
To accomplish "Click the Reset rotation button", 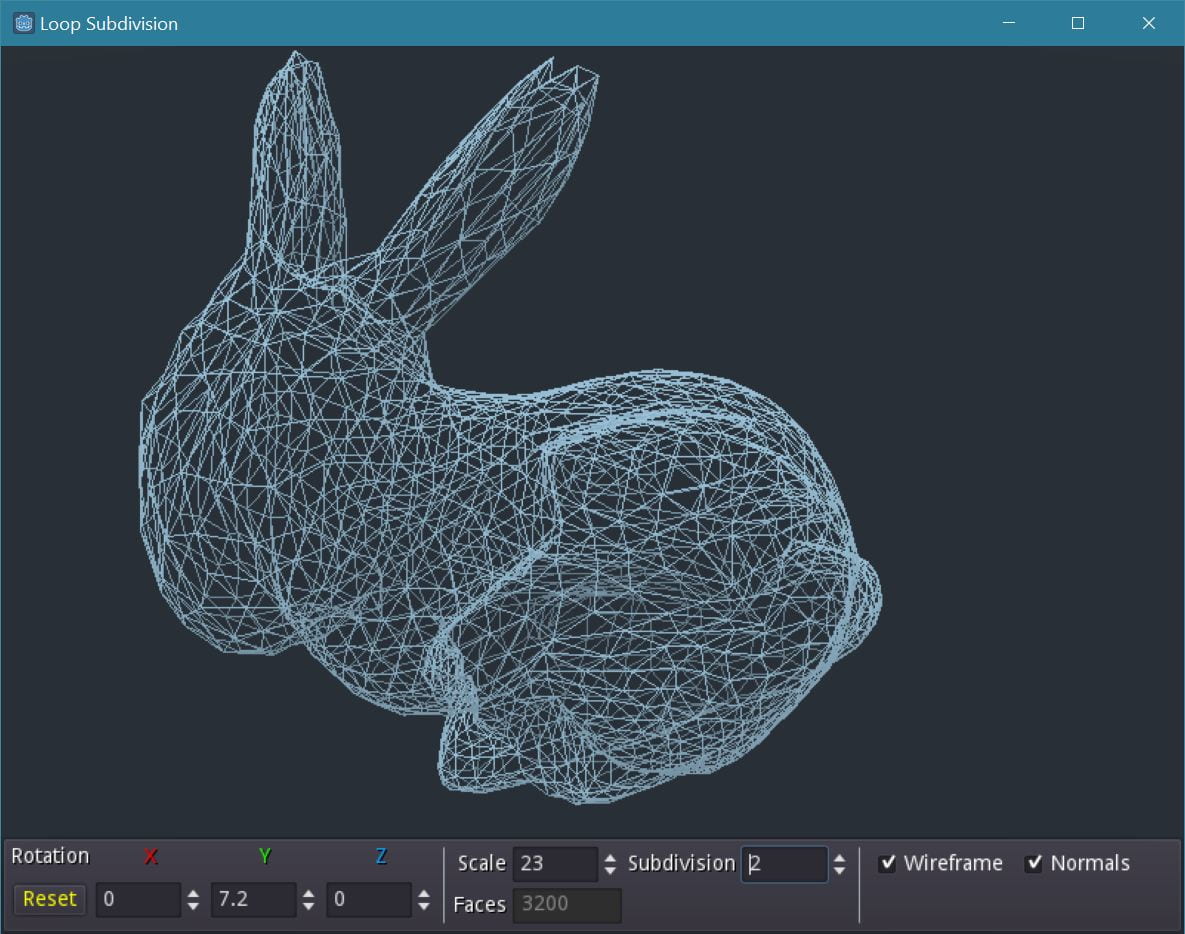I will [50, 898].
